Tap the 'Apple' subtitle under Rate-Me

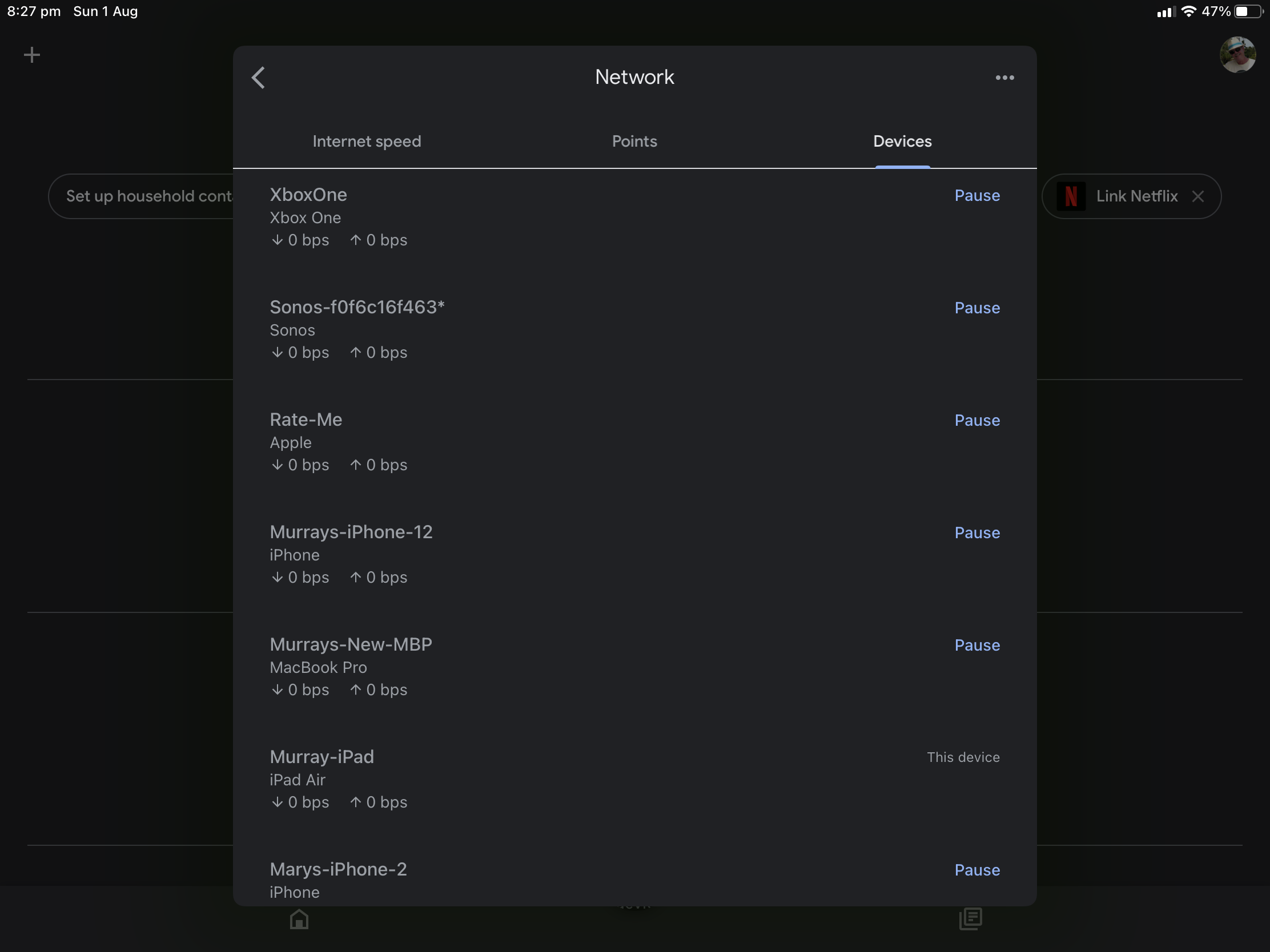[x=291, y=443]
